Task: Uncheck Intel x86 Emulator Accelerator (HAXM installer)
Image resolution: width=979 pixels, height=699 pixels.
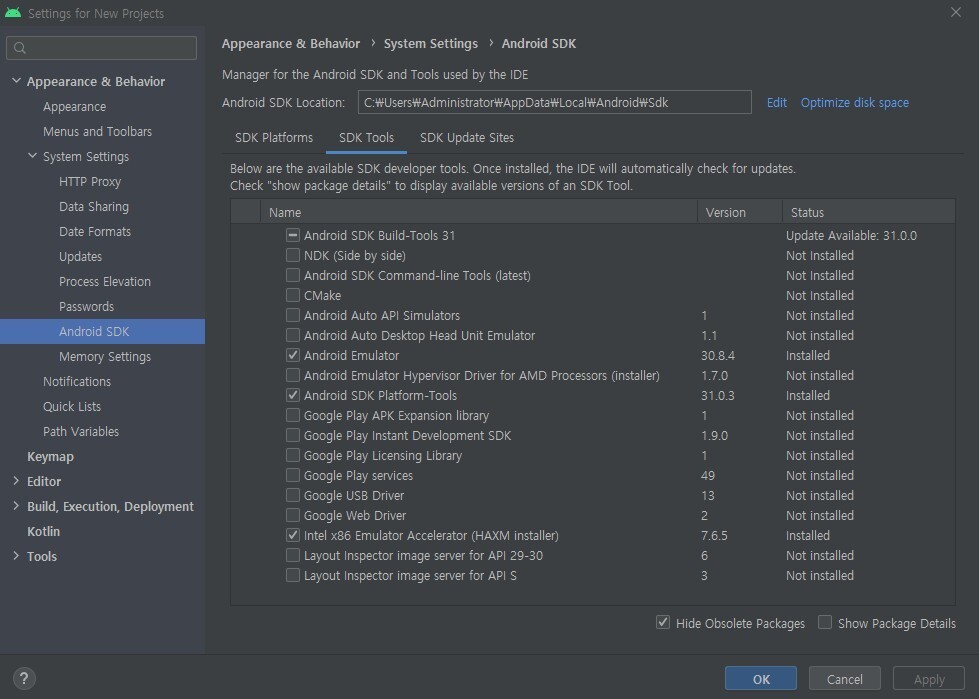Action: (293, 535)
